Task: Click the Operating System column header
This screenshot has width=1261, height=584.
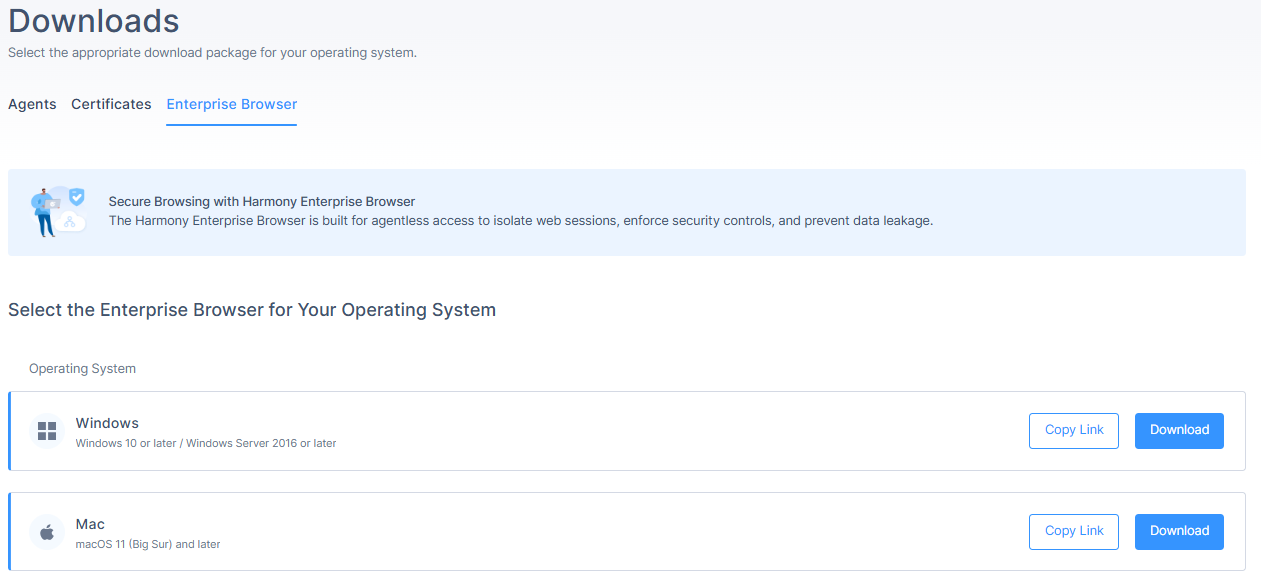Action: click(x=82, y=369)
